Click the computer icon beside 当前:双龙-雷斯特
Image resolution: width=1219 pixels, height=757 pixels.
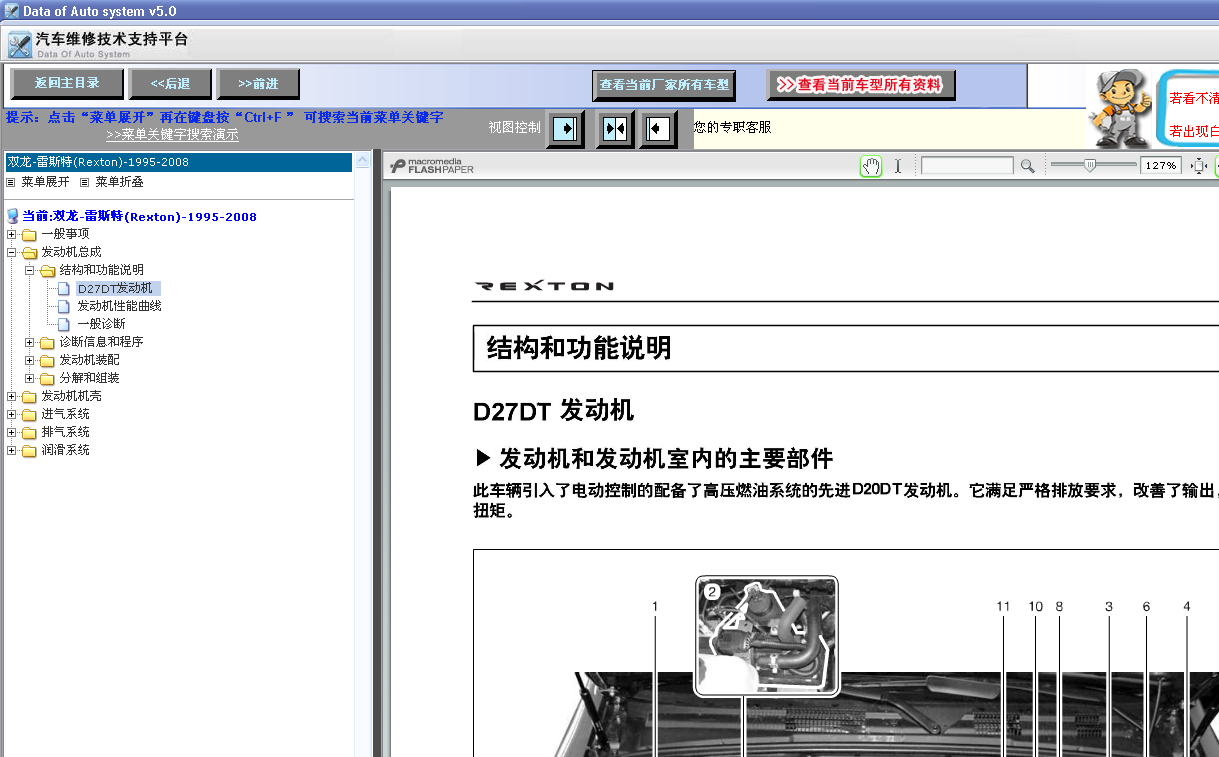(x=12, y=216)
